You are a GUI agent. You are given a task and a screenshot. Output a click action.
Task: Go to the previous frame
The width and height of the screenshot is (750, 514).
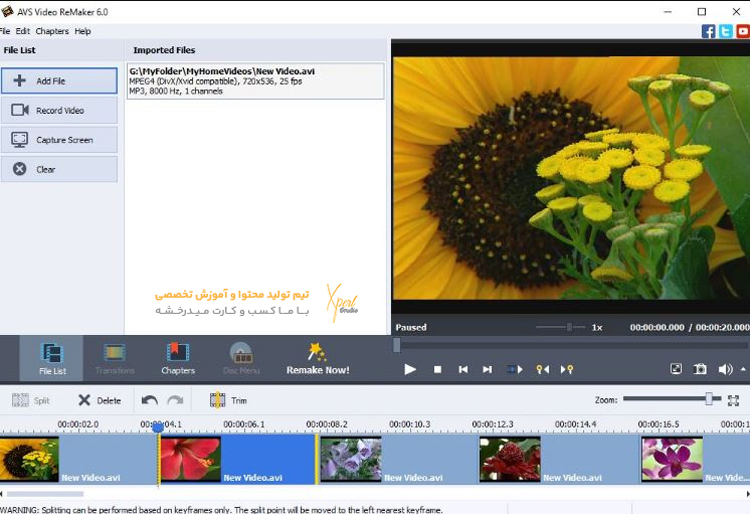pos(463,369)
